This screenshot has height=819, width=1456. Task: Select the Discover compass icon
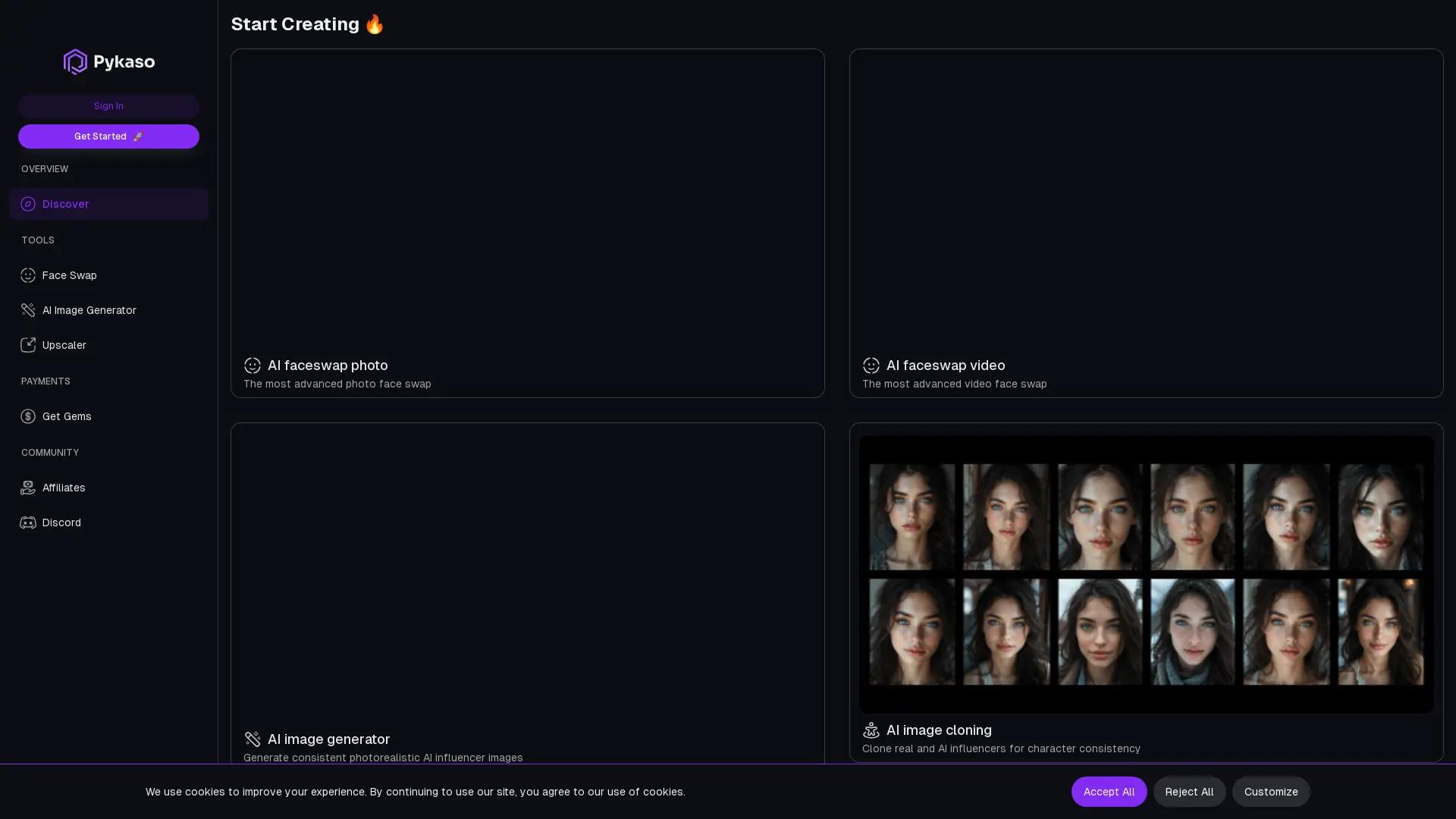[28, 204]
